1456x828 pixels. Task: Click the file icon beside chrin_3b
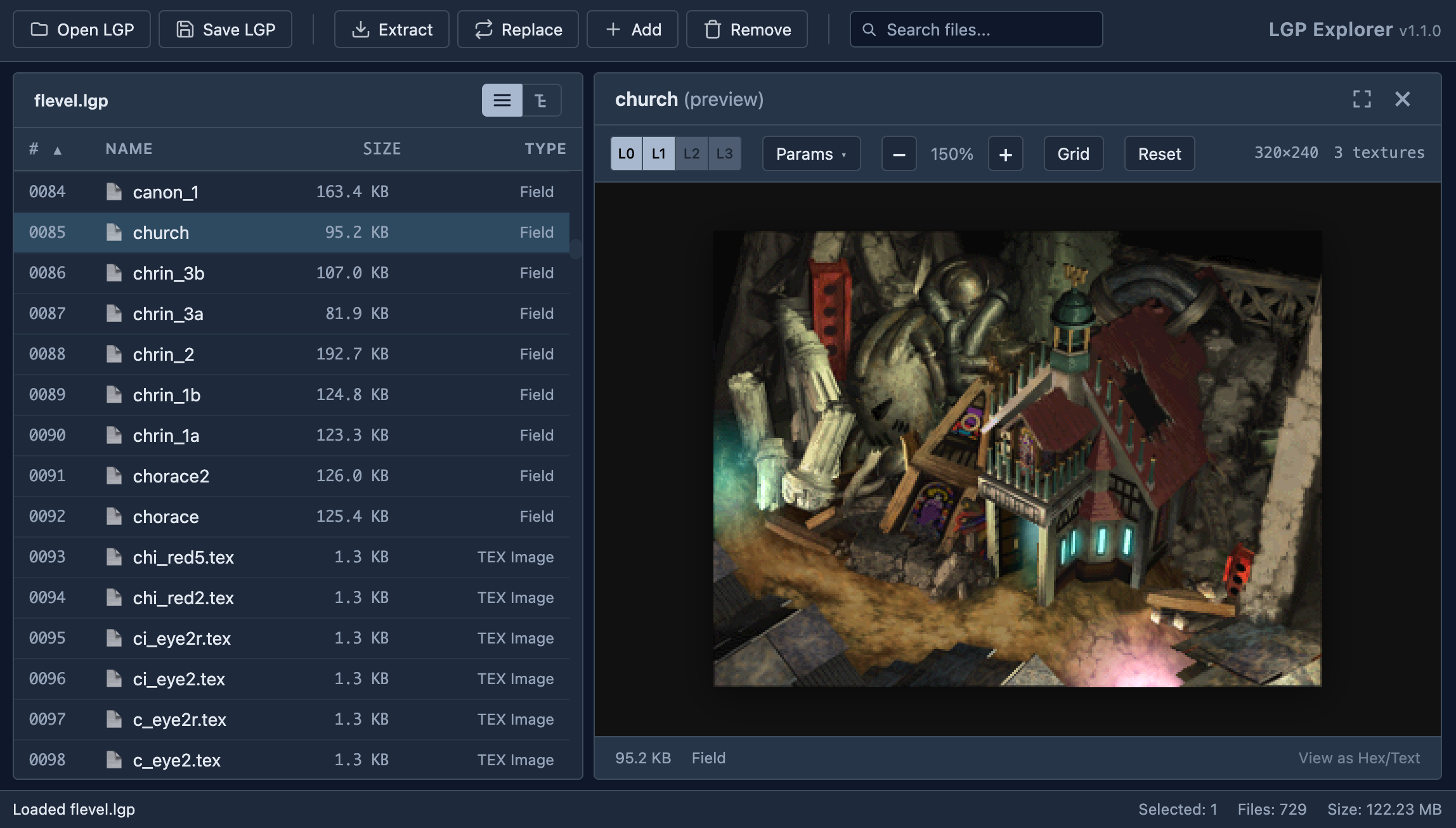pos(114,273)
